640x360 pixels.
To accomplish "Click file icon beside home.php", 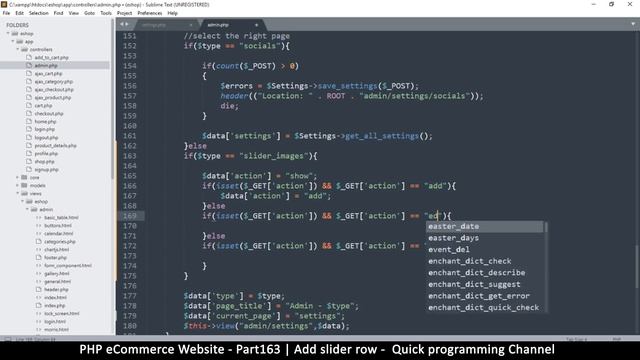I will (29, 122).
